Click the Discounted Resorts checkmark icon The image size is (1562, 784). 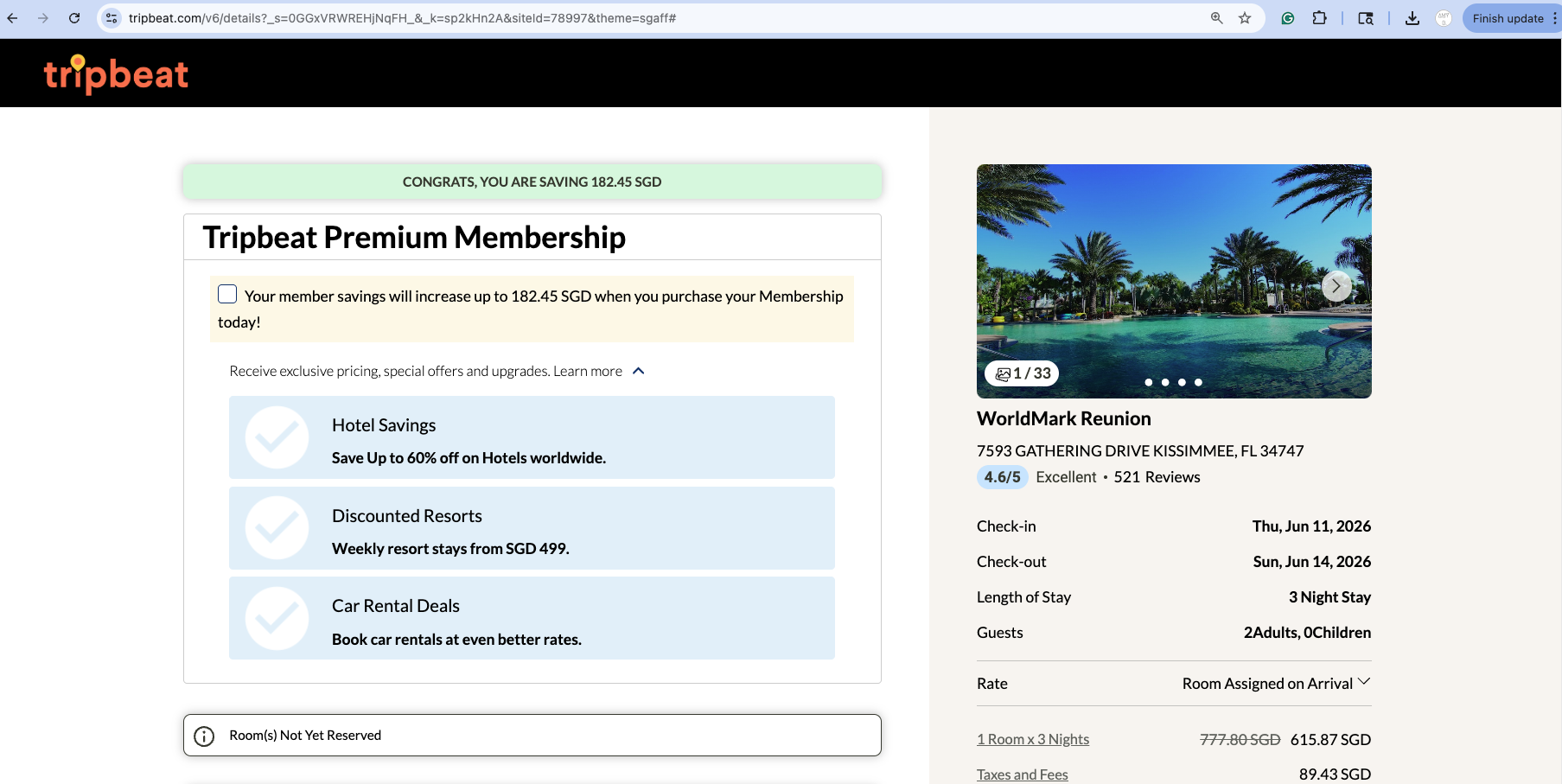coord(277,528)
